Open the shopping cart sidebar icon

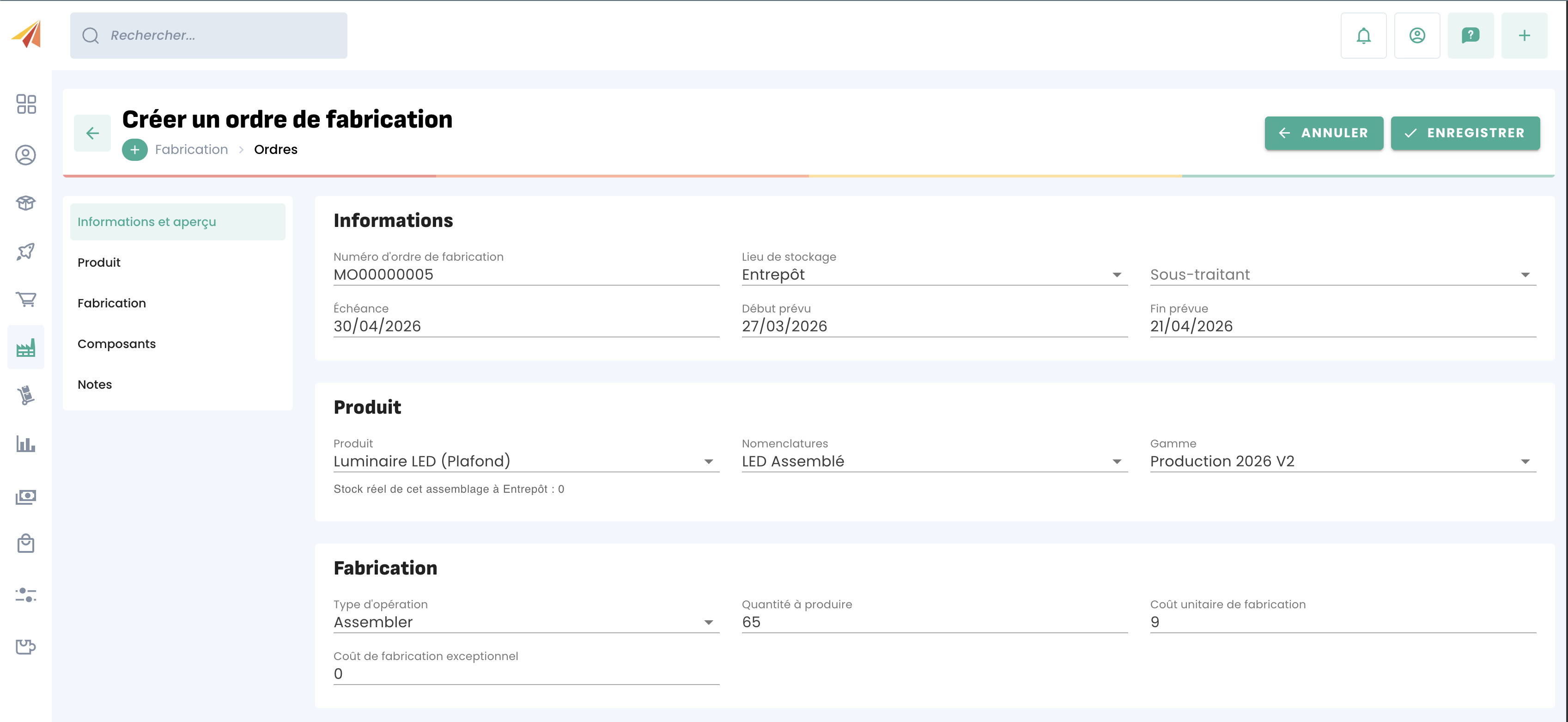pos(25,299)
